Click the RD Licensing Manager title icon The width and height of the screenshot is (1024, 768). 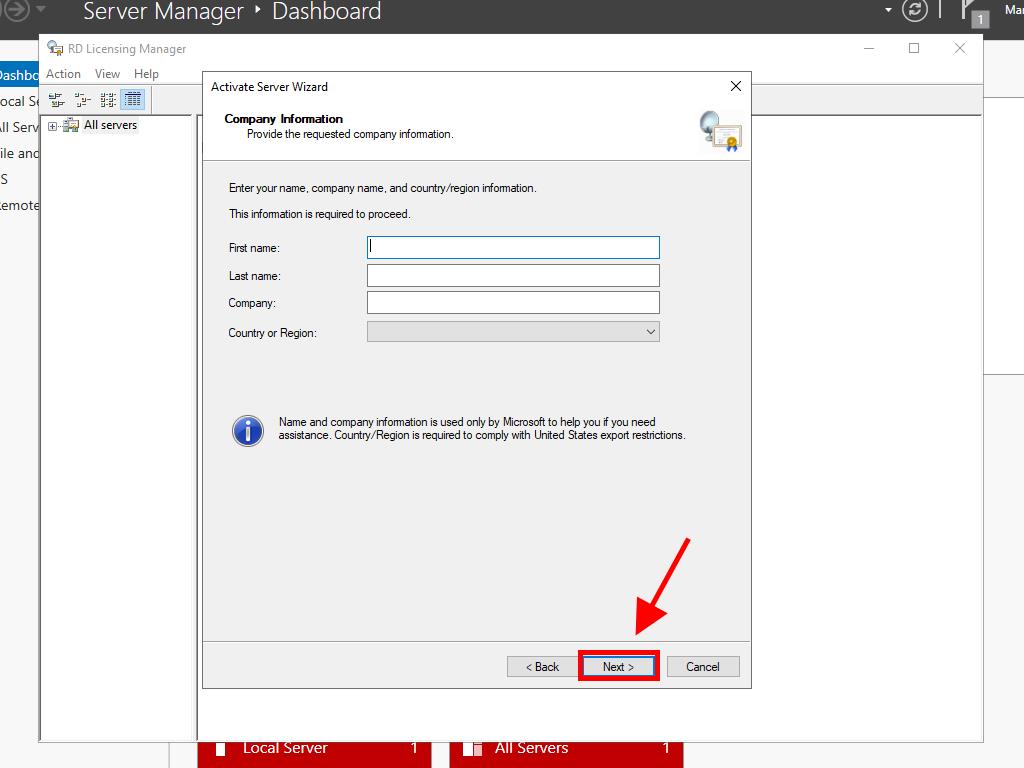(55, 48)
